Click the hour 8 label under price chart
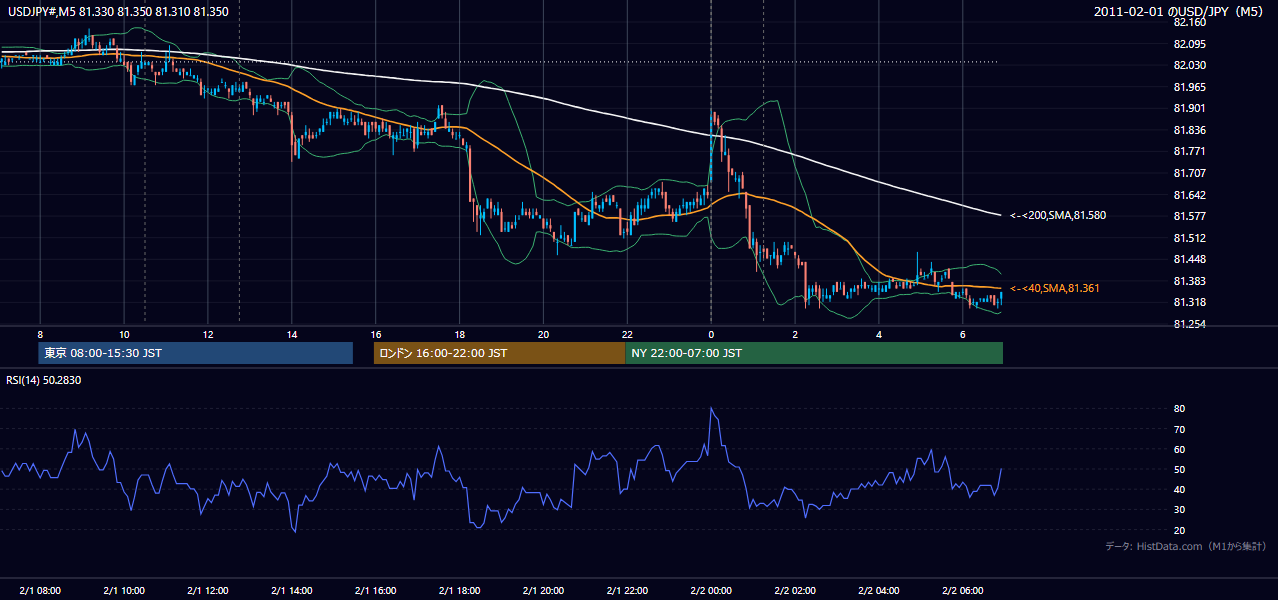The width and height of the screenshot is (1278, 600). tap(40, 334)
